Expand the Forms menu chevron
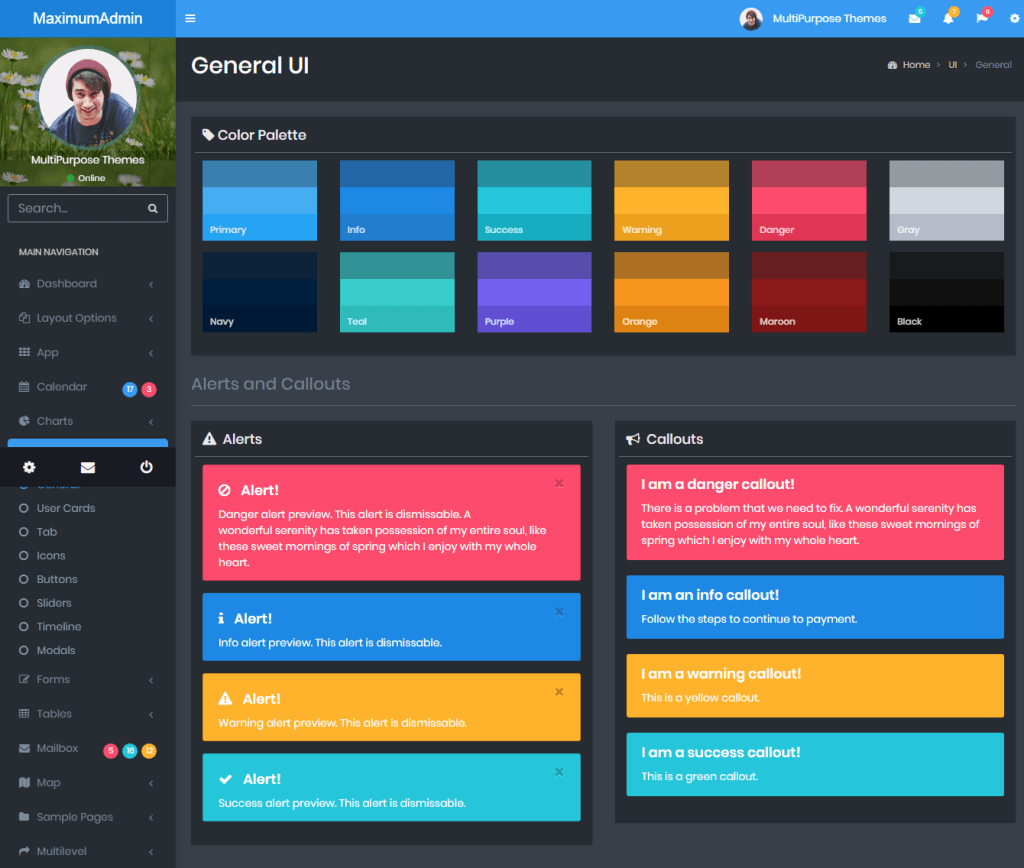1024x868 pixels. [x=151, y=680]
